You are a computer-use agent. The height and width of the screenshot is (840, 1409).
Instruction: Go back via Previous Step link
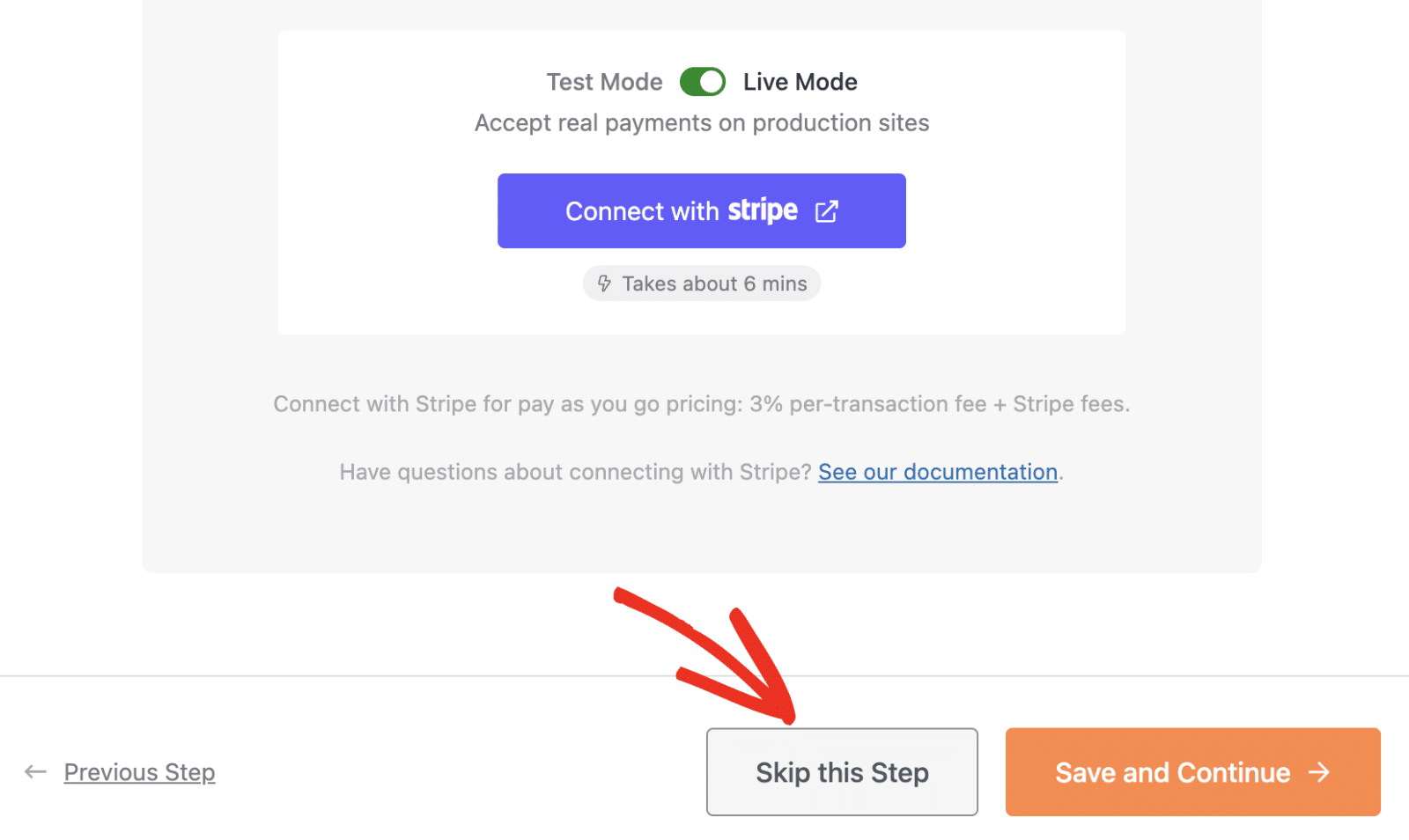point(139,771)
